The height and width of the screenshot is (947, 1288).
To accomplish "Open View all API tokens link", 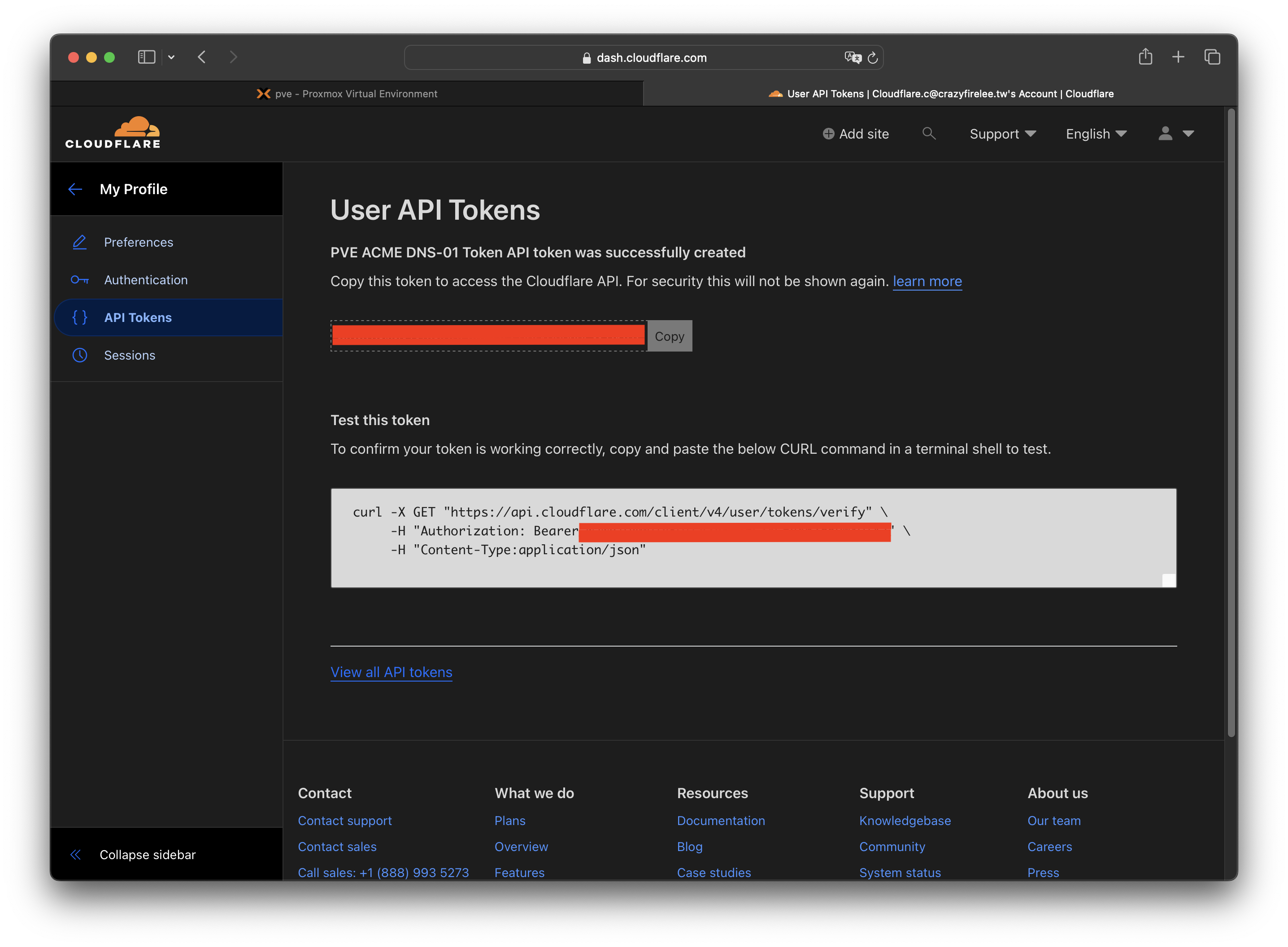I will coord(391,672).
